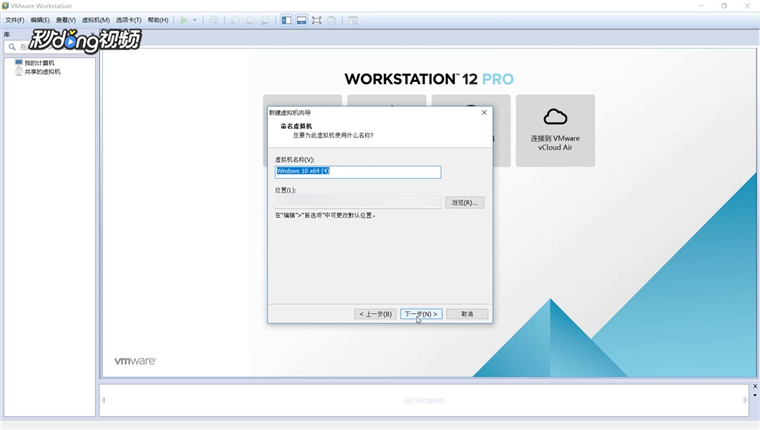This screenshot has width=760, height=430.
Task: Toggle the show library panel icon
Action: pyautogui.click(x=286, y=20)
